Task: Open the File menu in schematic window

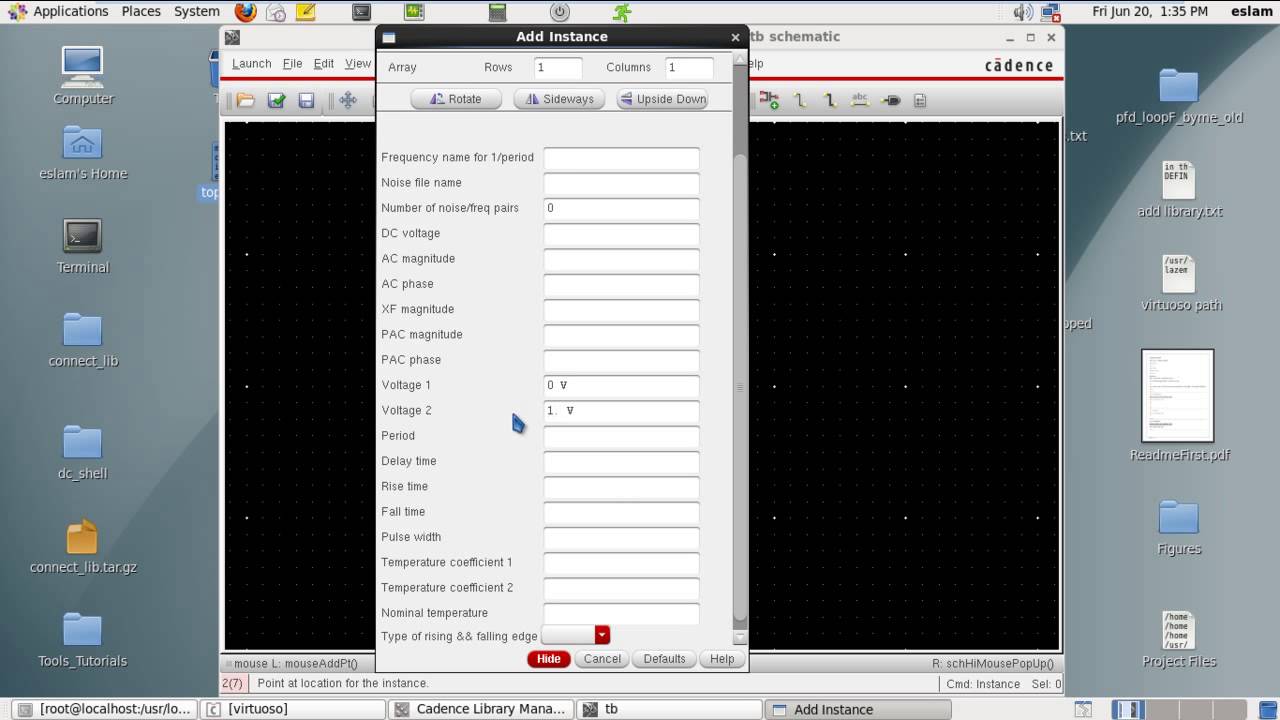Action: click(x=292, y=63)
